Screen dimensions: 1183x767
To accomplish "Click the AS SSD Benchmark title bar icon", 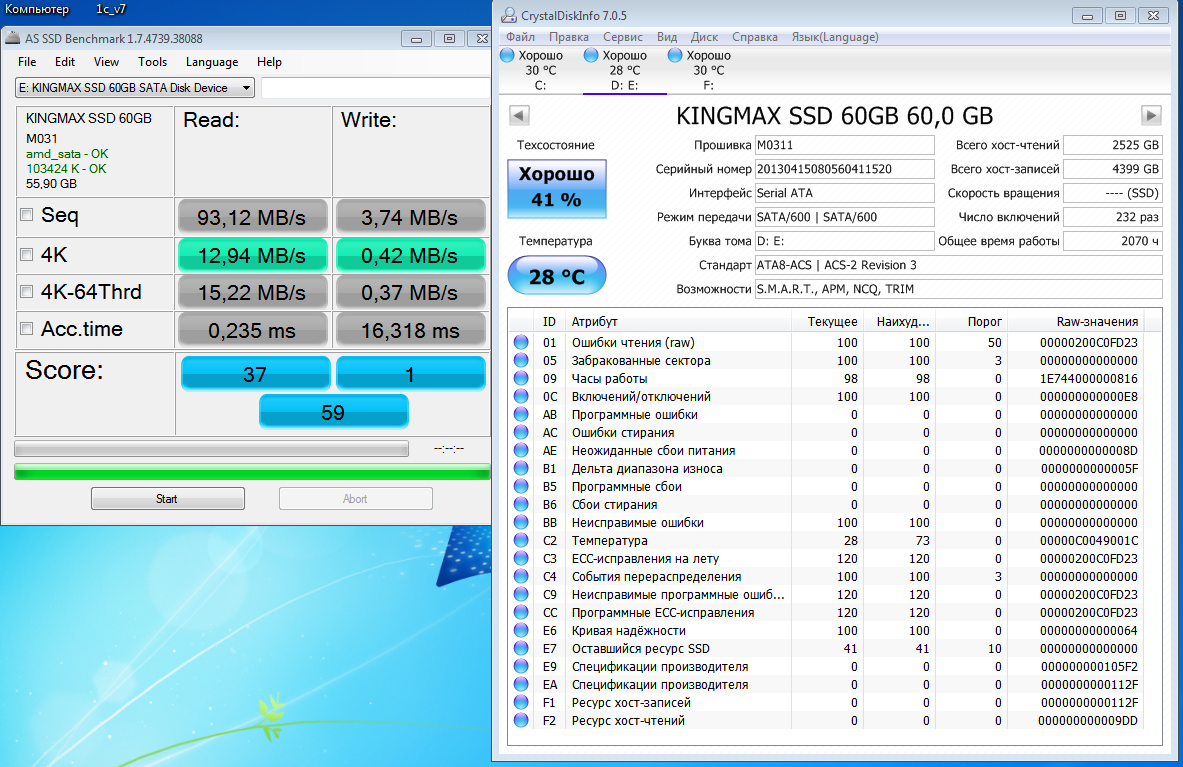I will (x=12, y=38).
